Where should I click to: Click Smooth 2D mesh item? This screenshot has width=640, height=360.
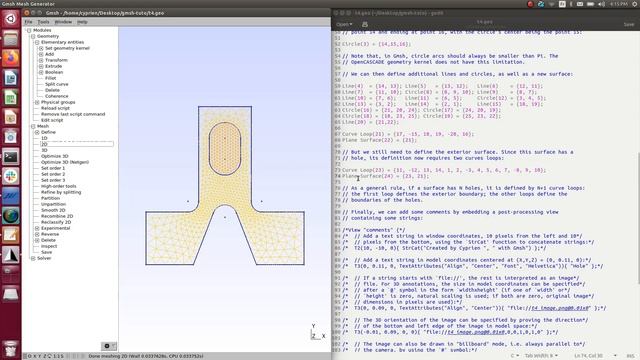(x=53, y=210)
